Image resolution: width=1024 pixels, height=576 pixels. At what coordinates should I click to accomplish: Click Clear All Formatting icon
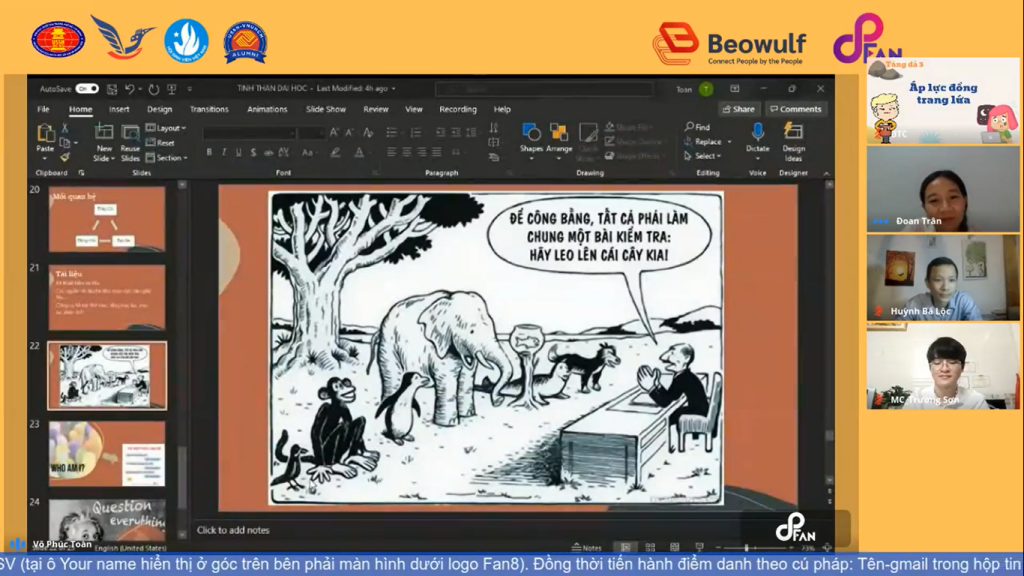point(368,133)
